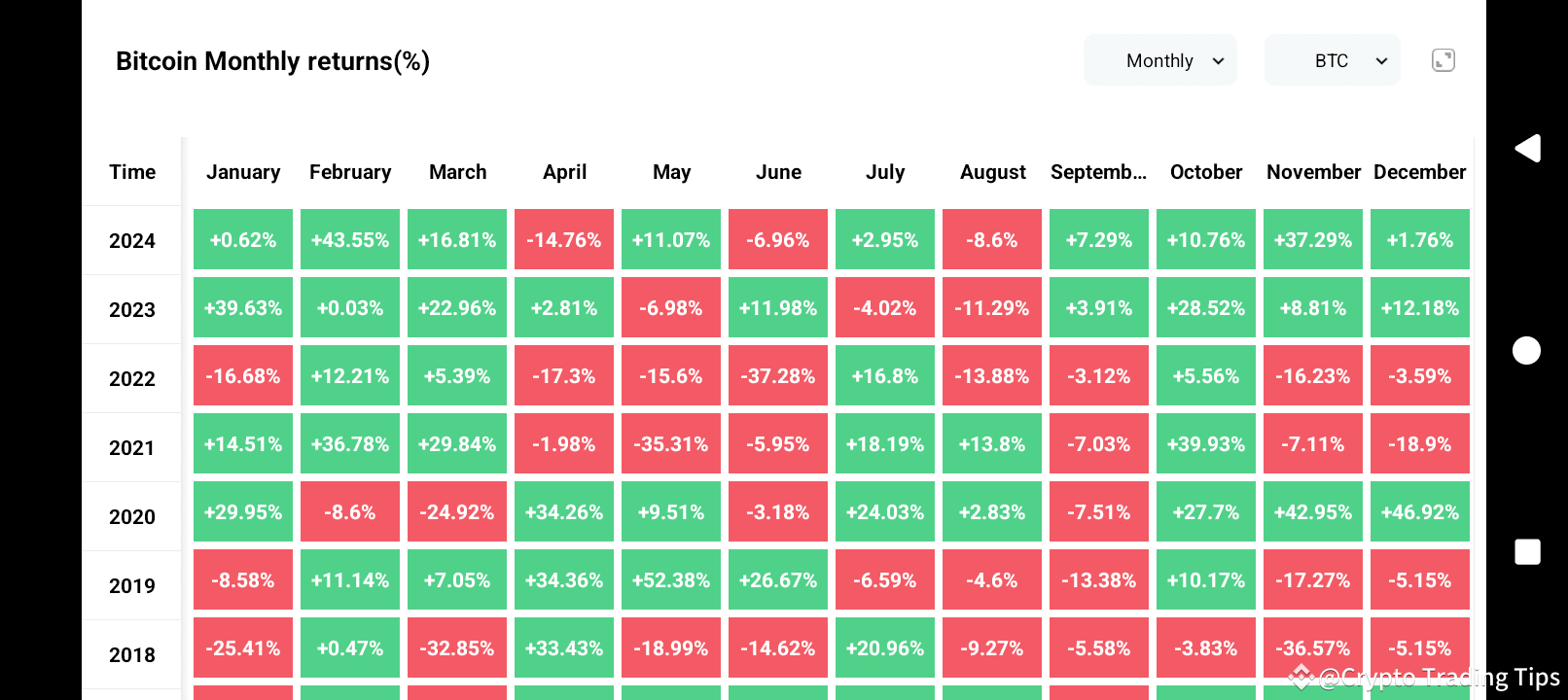The image size is (1568, 700).
Task: Select the January column header
Action: pyautogui.click(x=243, y=171)
